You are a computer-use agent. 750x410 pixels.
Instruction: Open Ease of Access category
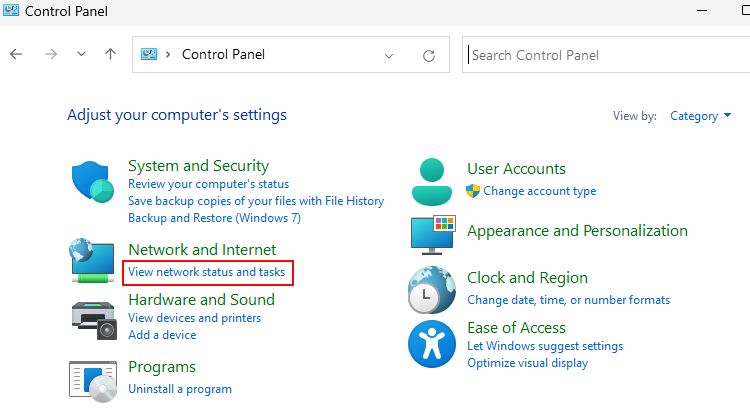click(517, 328)
